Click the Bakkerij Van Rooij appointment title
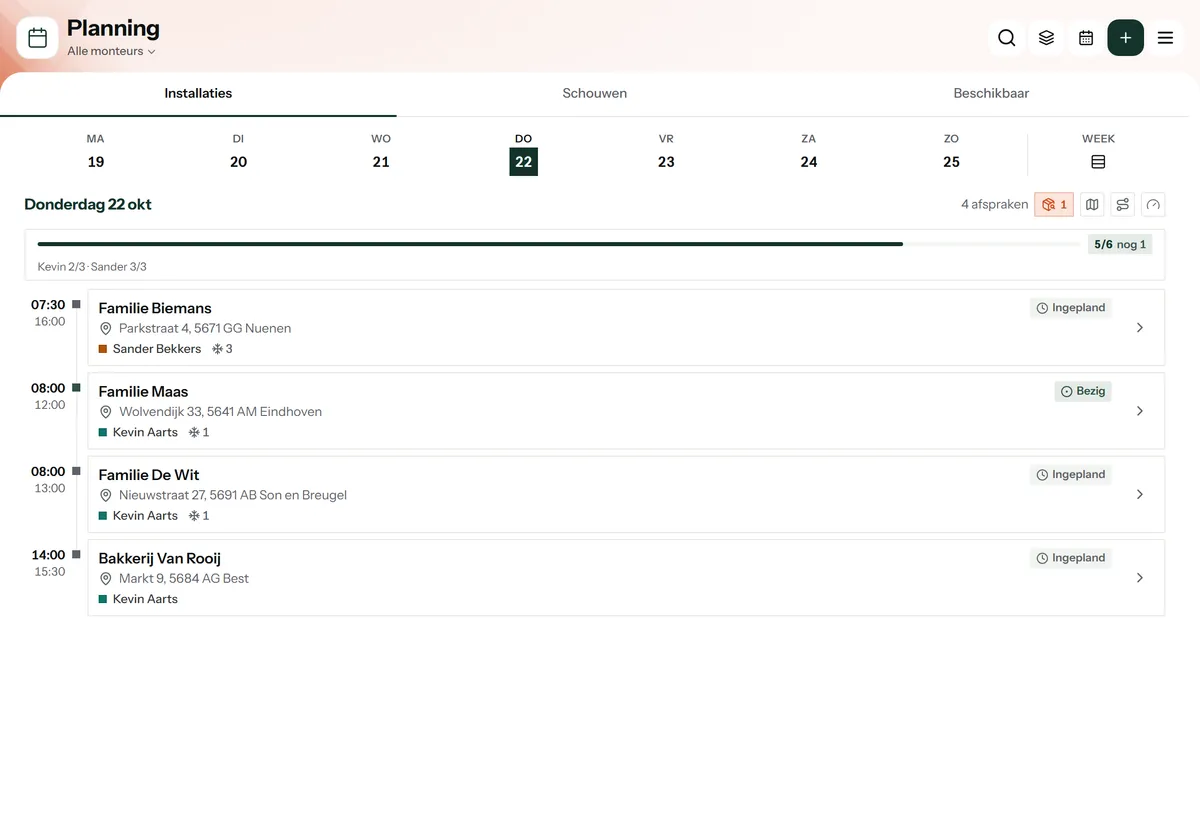1200x834 pixels. click(x=160, y=559)
